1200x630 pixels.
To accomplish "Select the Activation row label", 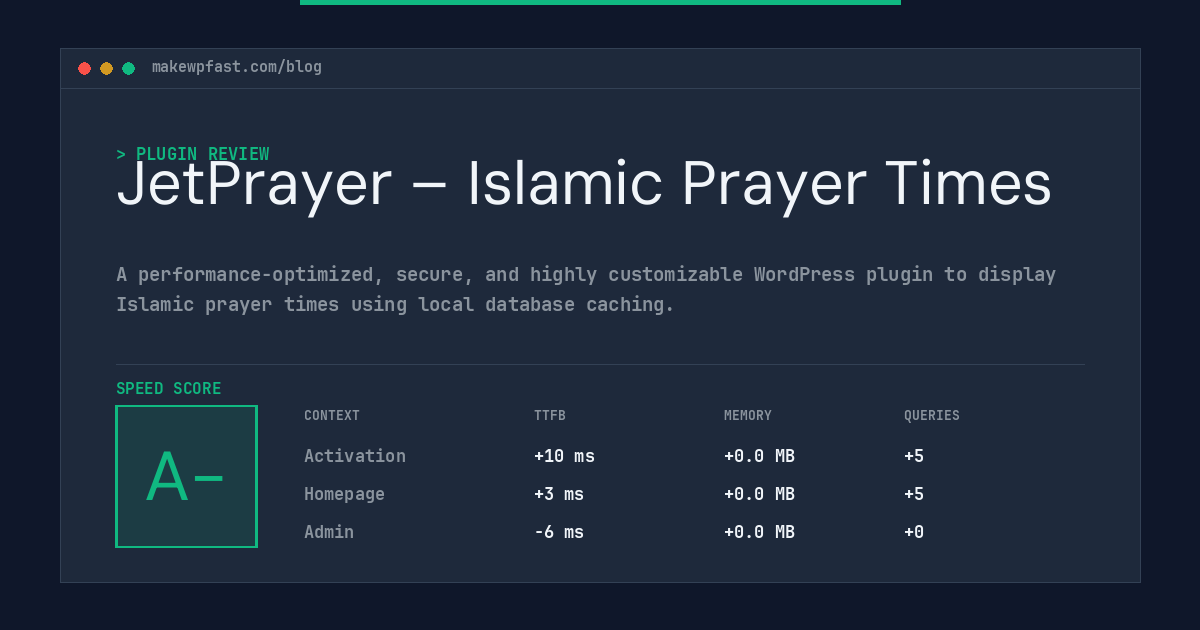I will click(355, 456).
